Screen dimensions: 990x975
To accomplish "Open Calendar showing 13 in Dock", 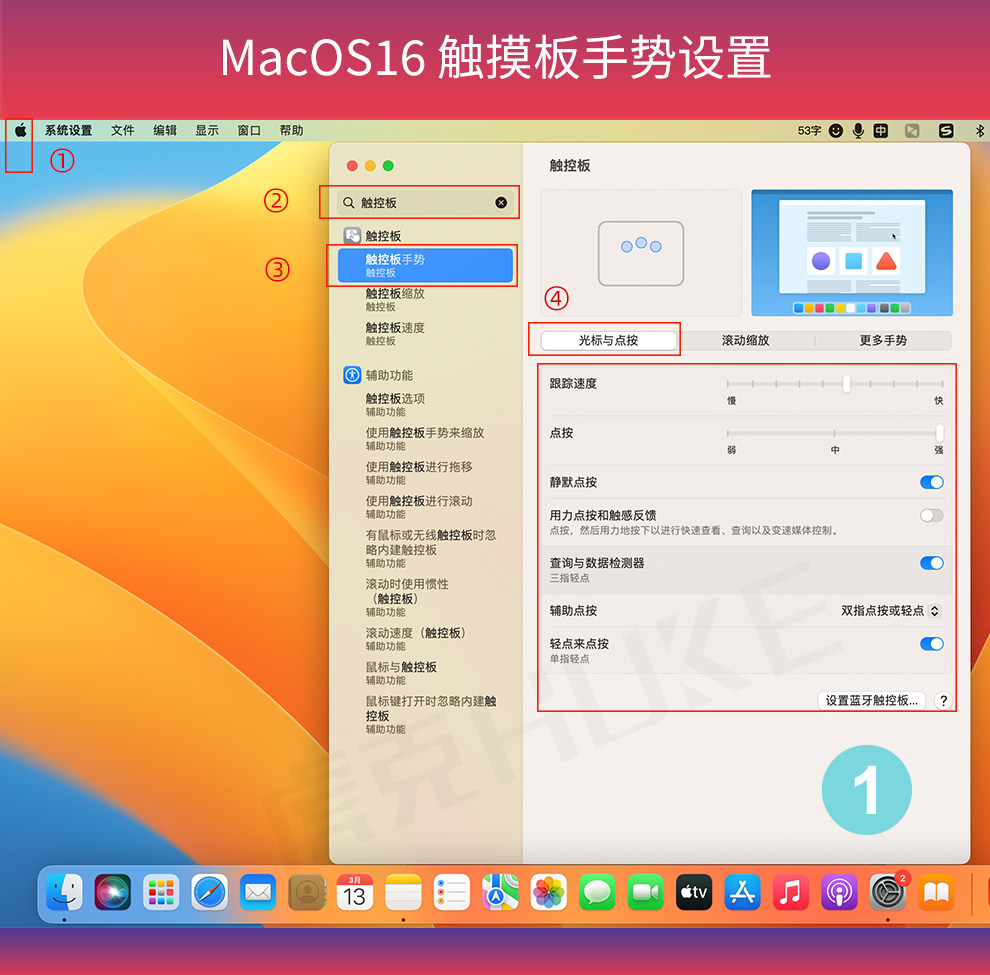I will (x=355, y=892).
